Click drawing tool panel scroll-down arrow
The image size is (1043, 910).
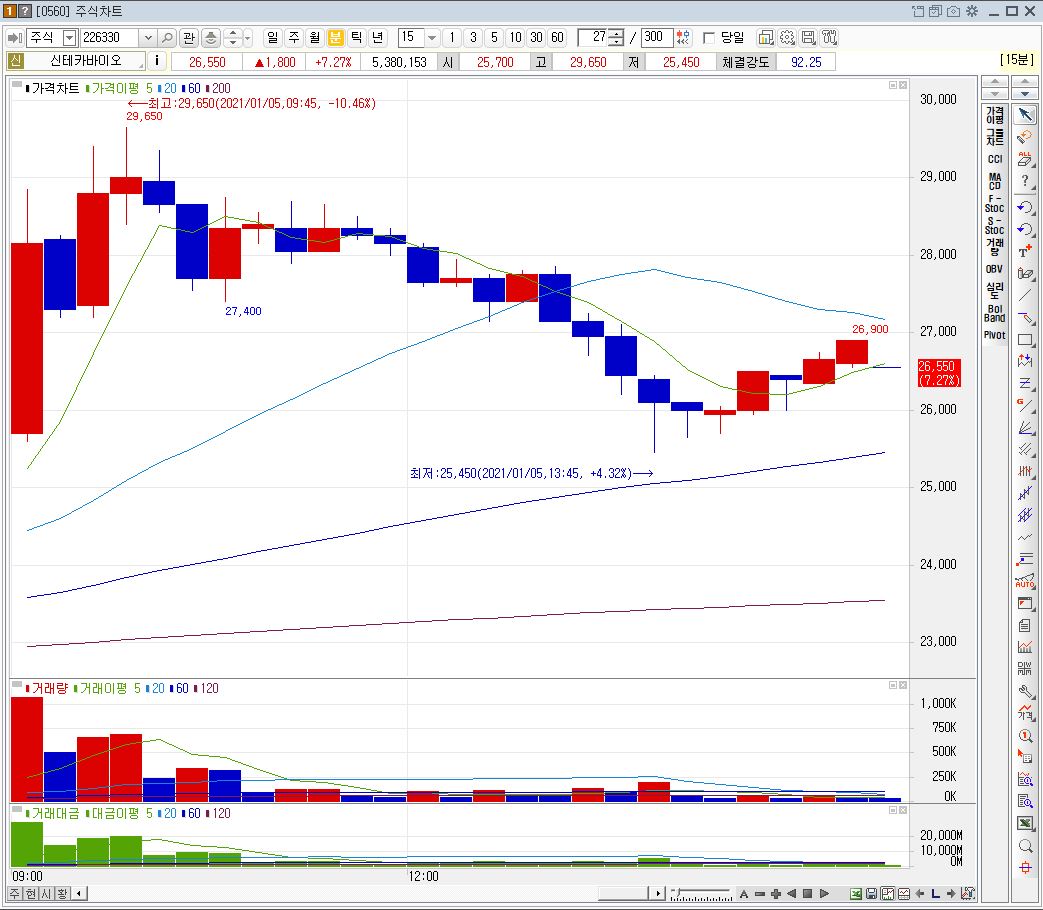tap(1025, 94)
